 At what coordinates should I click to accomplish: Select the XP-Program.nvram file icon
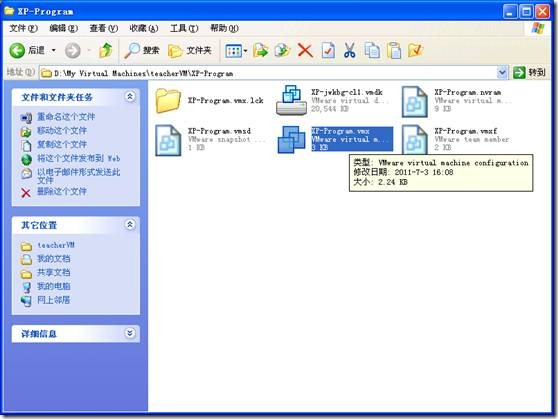click(415, 102)
